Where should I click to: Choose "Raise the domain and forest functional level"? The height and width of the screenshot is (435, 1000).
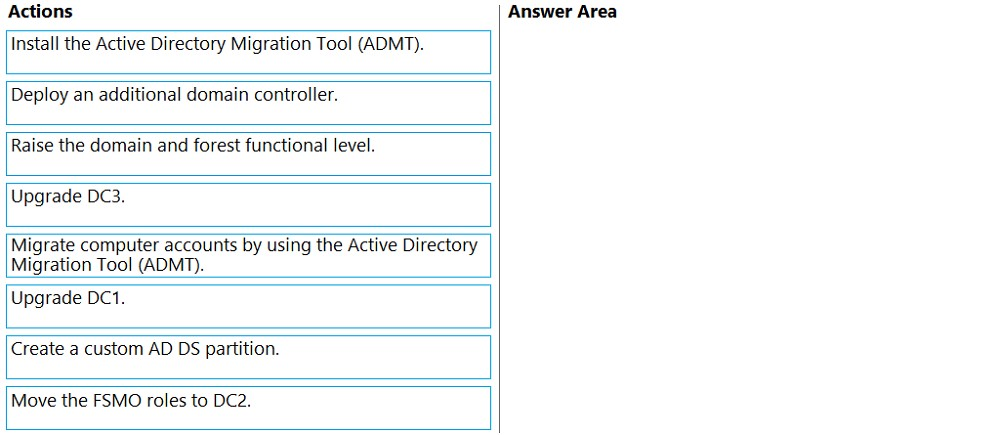[x=248, y=154]
